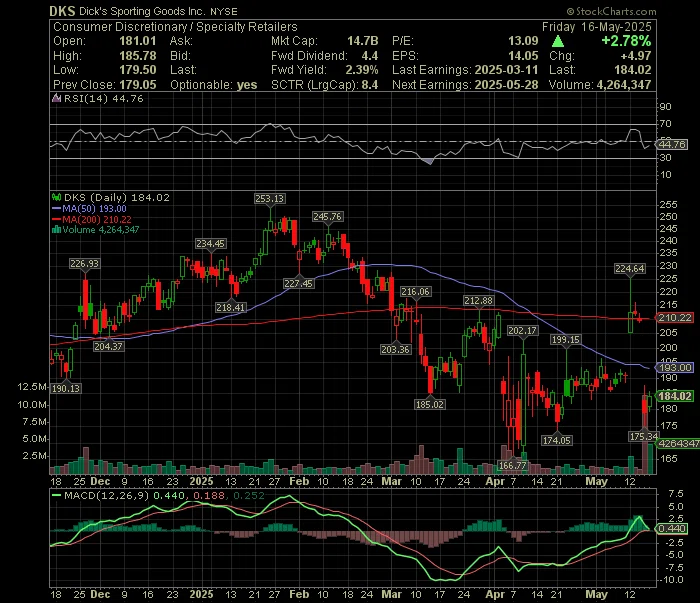
Task: Click the Fwd Yield 2.39% value
Action: (x=362, y=70)
